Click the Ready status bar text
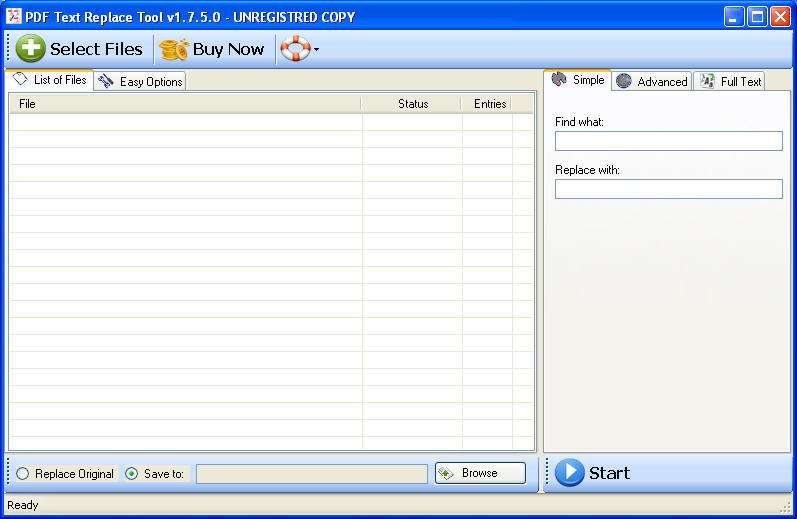797x519 pixels. [22, 505]
